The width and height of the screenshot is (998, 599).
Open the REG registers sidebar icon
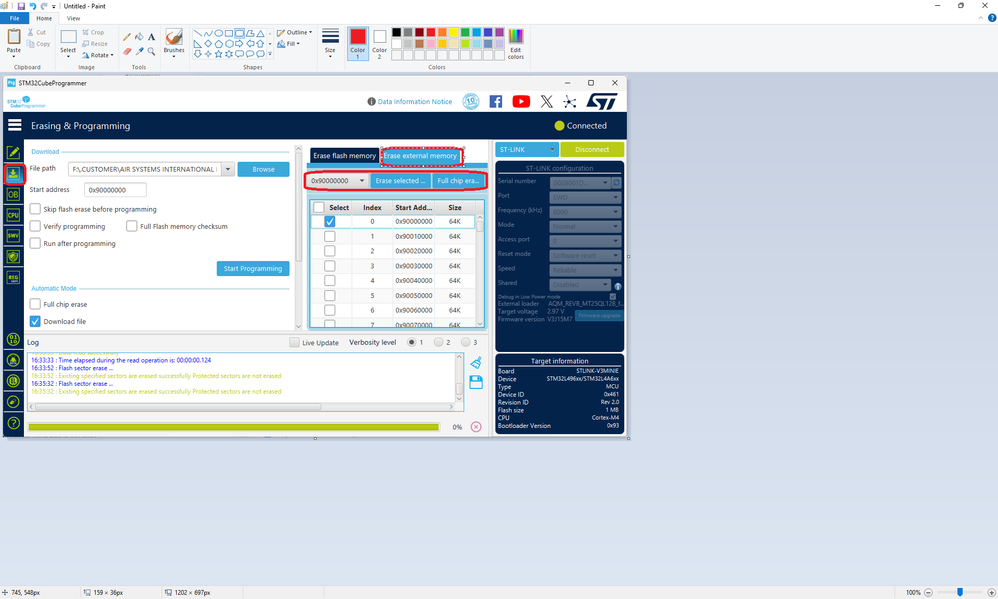coord(13,278)
